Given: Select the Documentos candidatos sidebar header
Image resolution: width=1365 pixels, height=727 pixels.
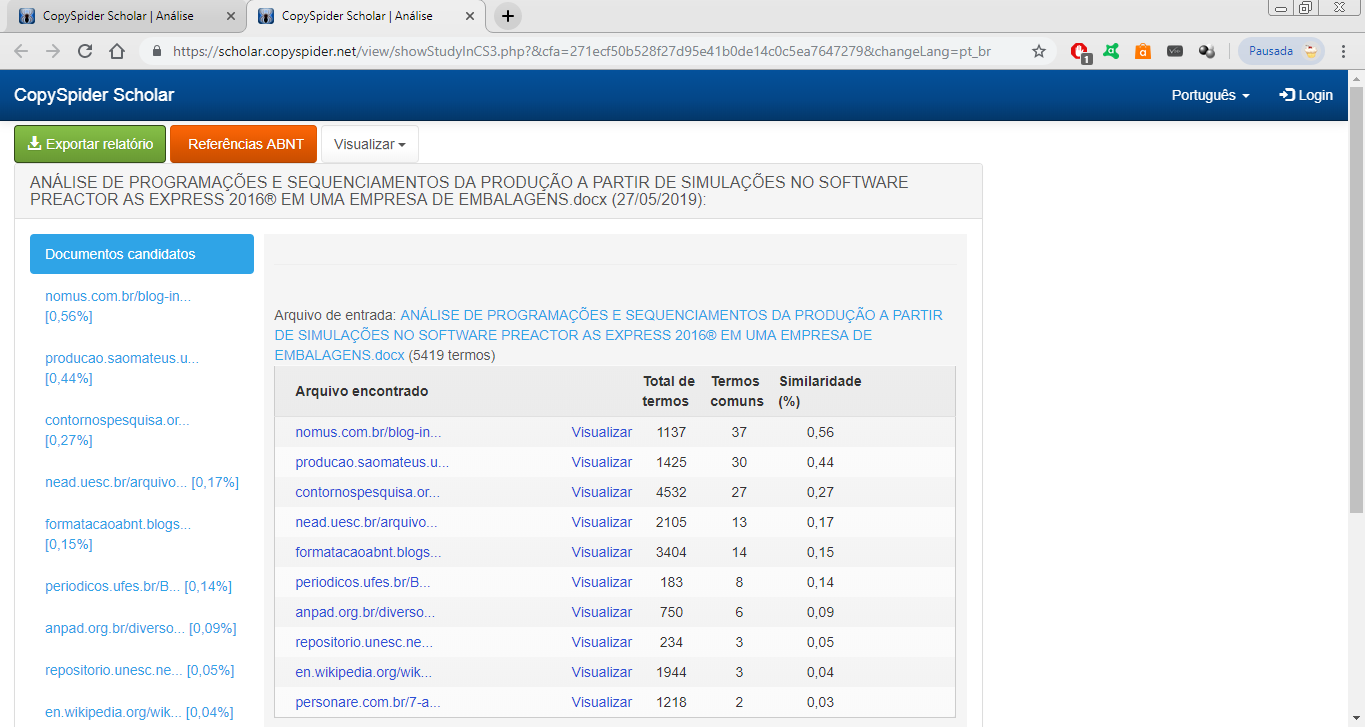Looking at the screenshot, I should [x=142, y=254].
